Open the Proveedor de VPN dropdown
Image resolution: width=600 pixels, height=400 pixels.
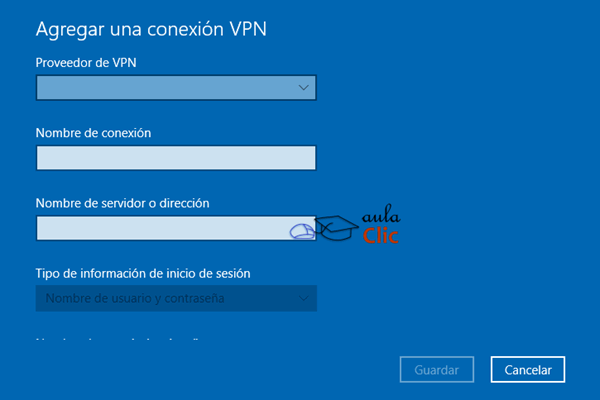tap(176, 88)
